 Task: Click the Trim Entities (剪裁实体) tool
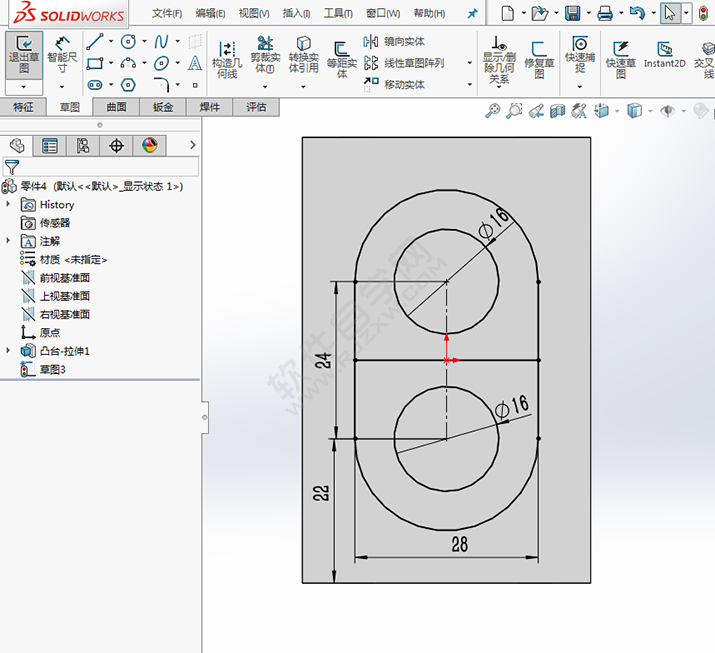click(265, 54)
